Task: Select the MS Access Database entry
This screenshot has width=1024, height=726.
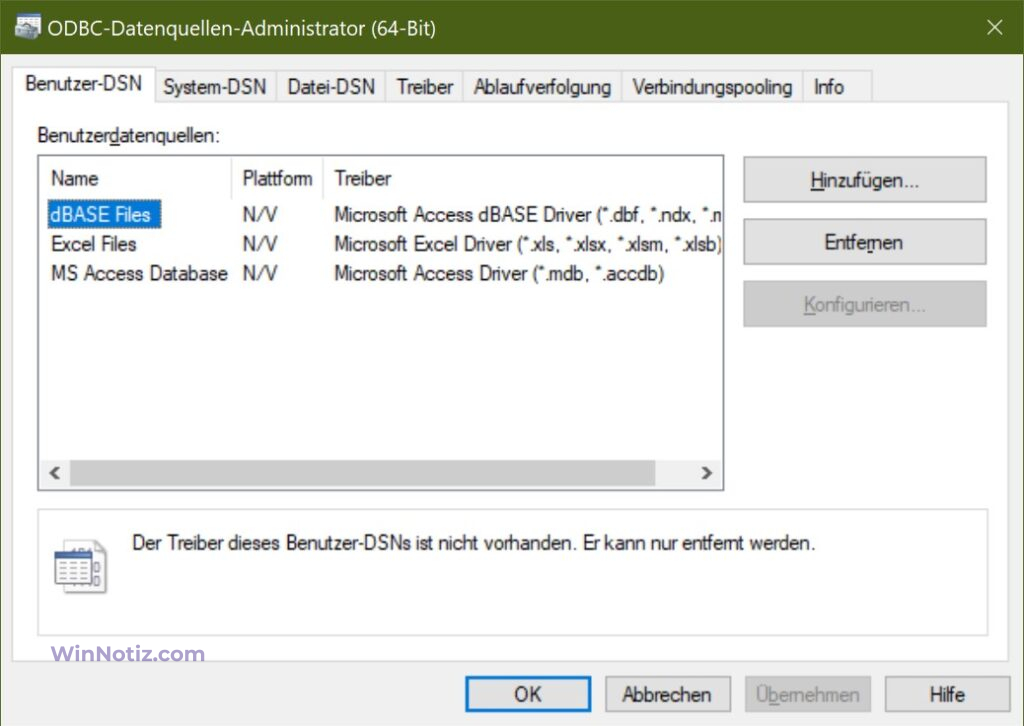Action: click(138, 273)
